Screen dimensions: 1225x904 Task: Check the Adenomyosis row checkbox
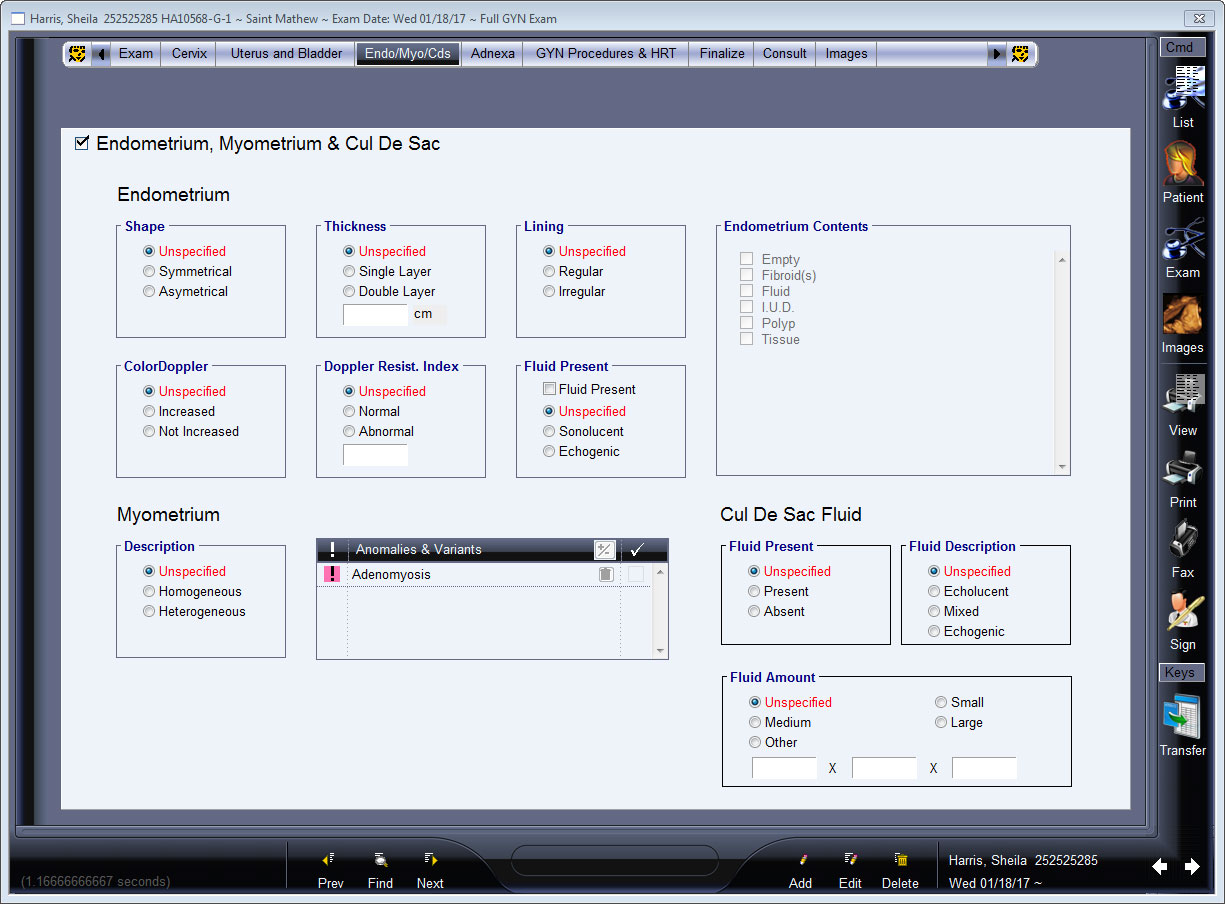(x=636, y=574)
